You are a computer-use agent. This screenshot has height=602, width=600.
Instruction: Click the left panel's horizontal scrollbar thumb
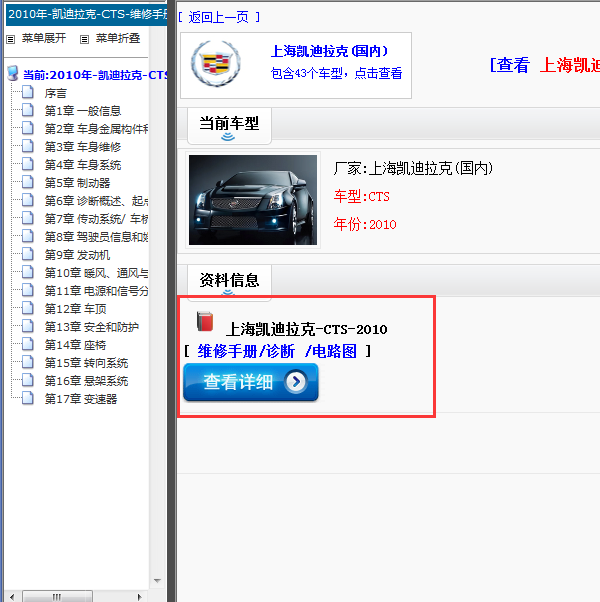(57, 597)
